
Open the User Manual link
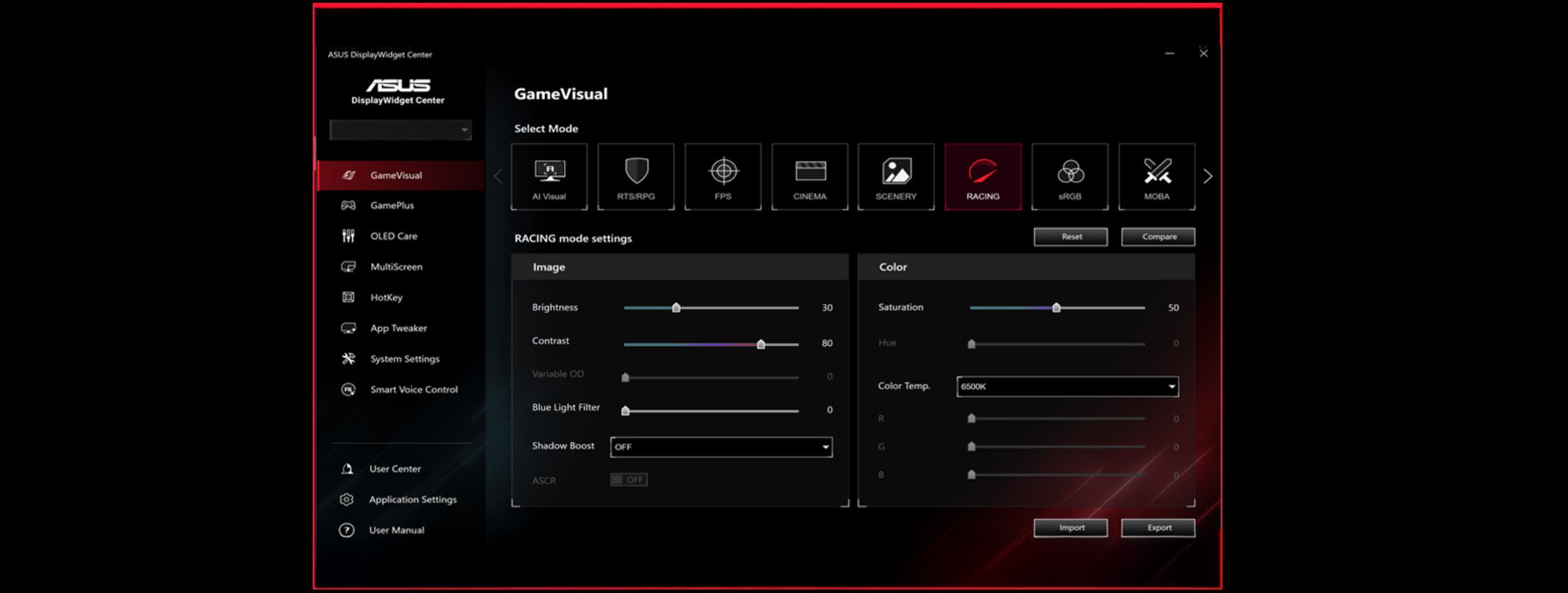(396, 531)
